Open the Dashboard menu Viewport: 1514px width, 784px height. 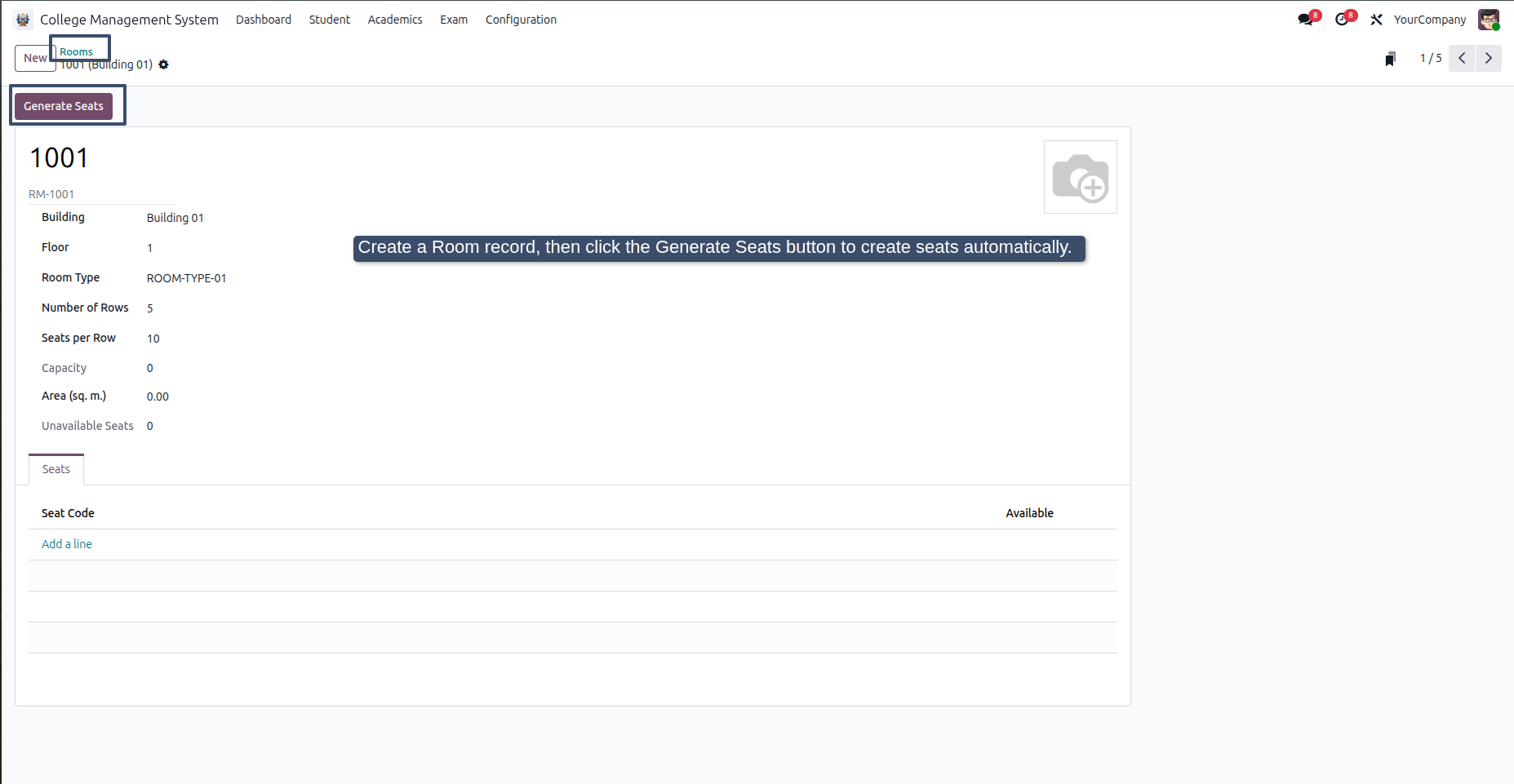[x=264, y=20]
